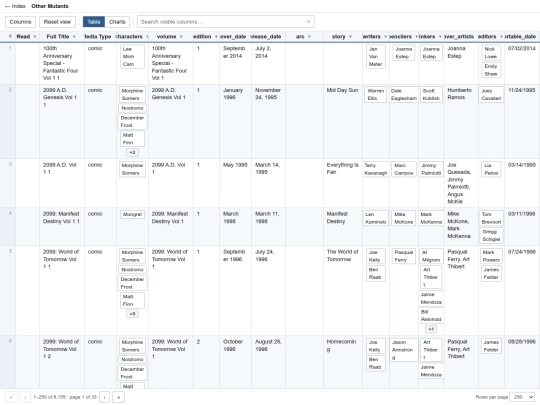Open the writers column dropdown arrow
The width and height of the screenshot is (540, 405).
(x=385, y=37)
